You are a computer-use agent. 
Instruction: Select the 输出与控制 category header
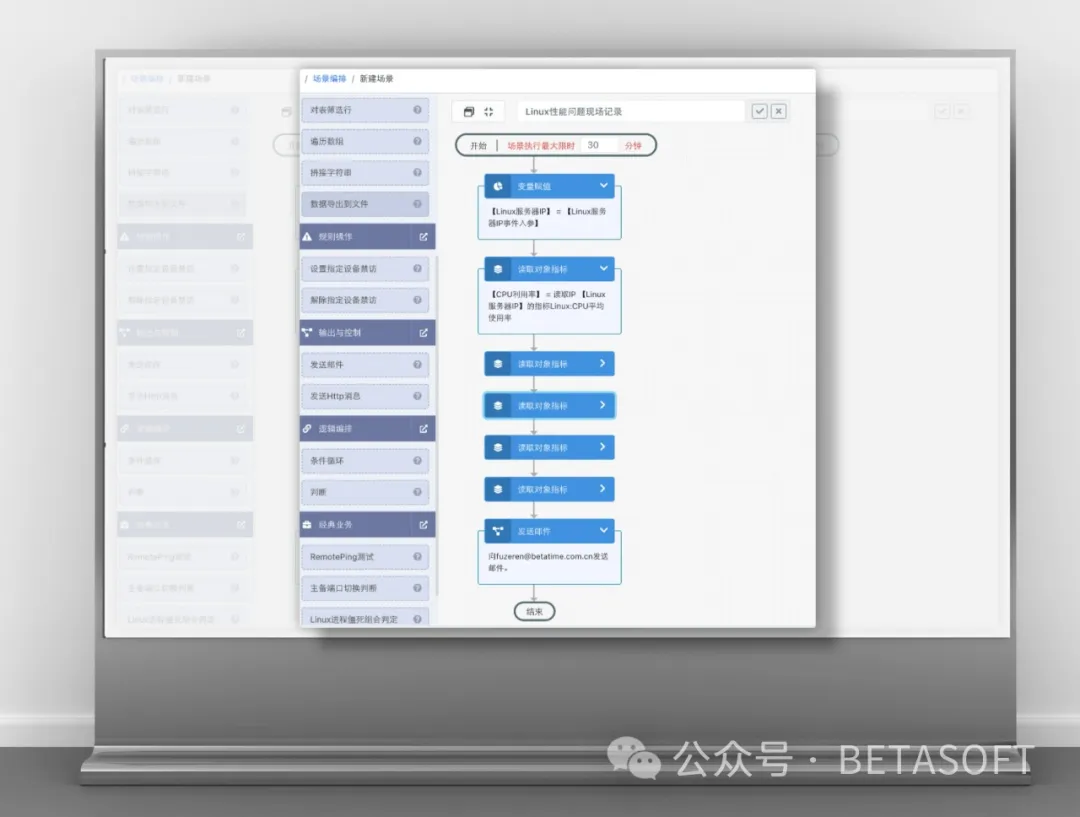(368, 333)
